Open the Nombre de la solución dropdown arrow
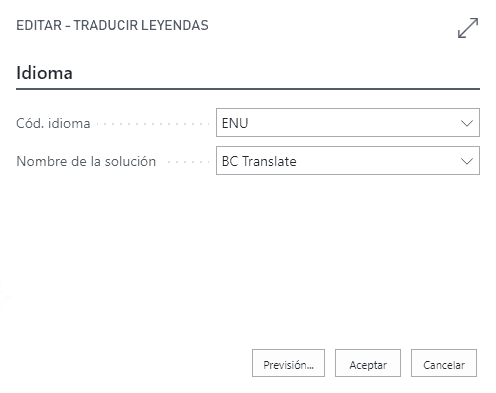The height and width of the screenshot is (393, 496). click(467, 161)
